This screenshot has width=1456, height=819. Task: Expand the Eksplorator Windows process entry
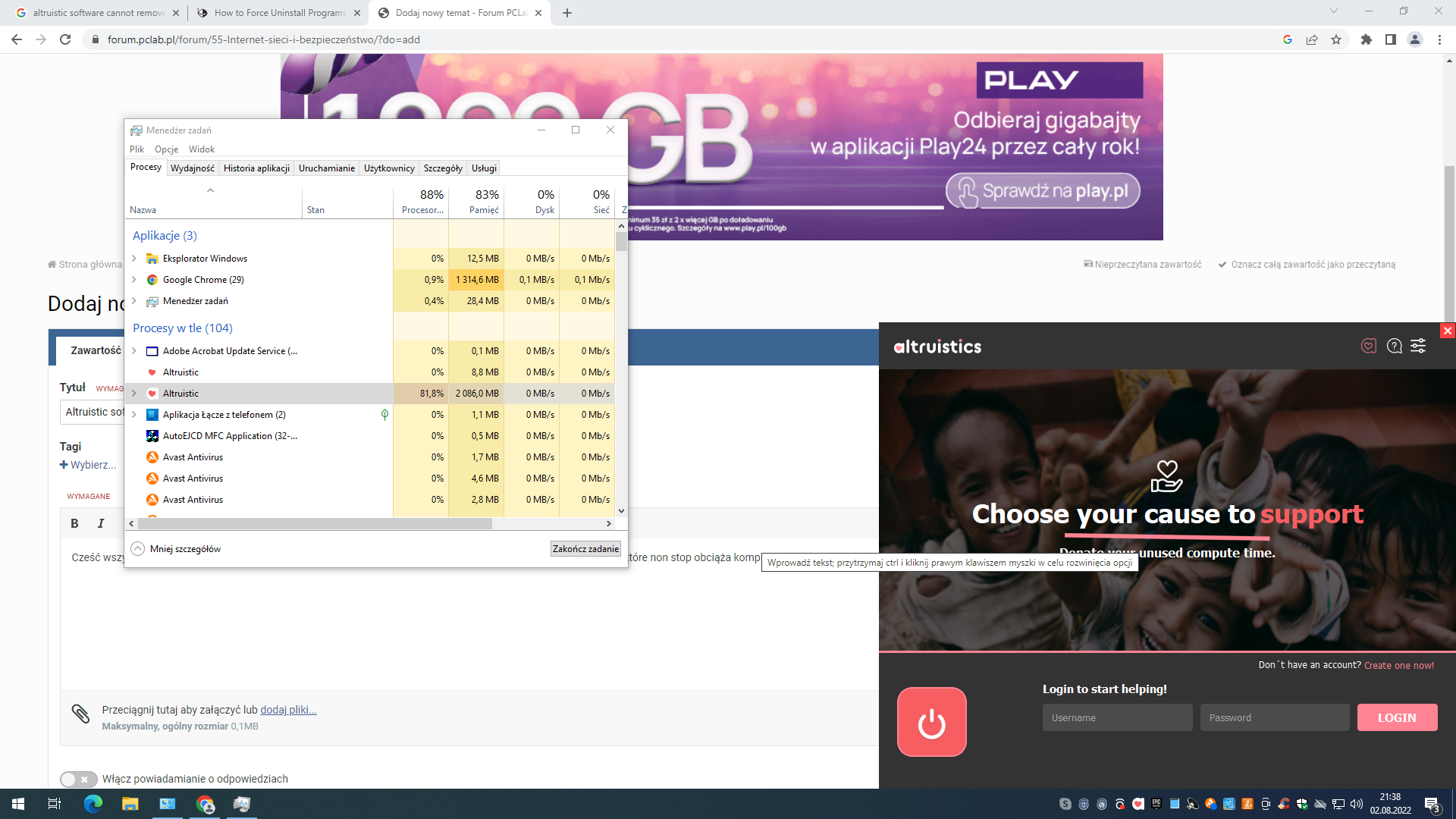pos(134,259)
